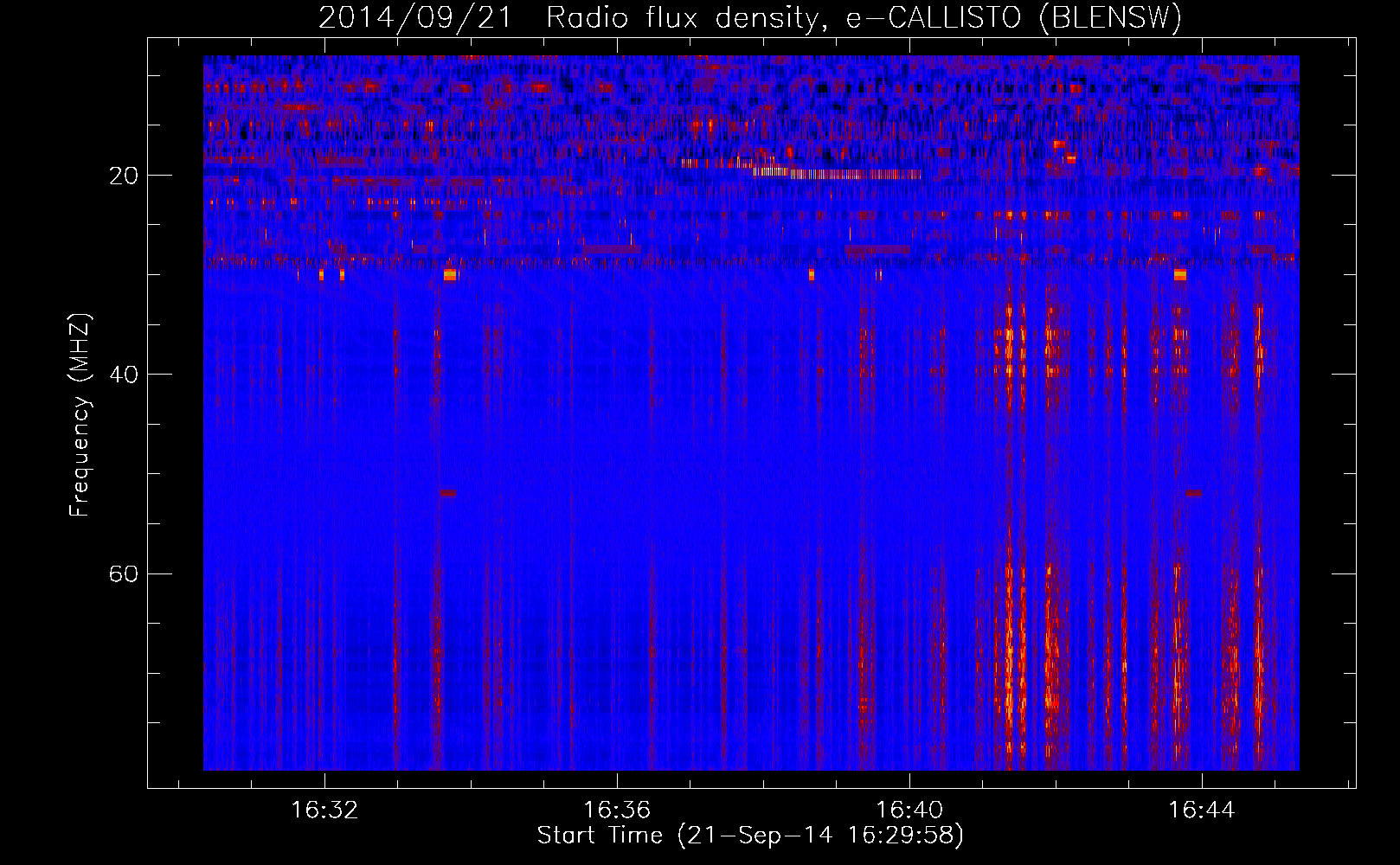Viewport: 1400px width, 865px height.
Task: Click the "16:44" time tick label
Action: coord(1202,811)
